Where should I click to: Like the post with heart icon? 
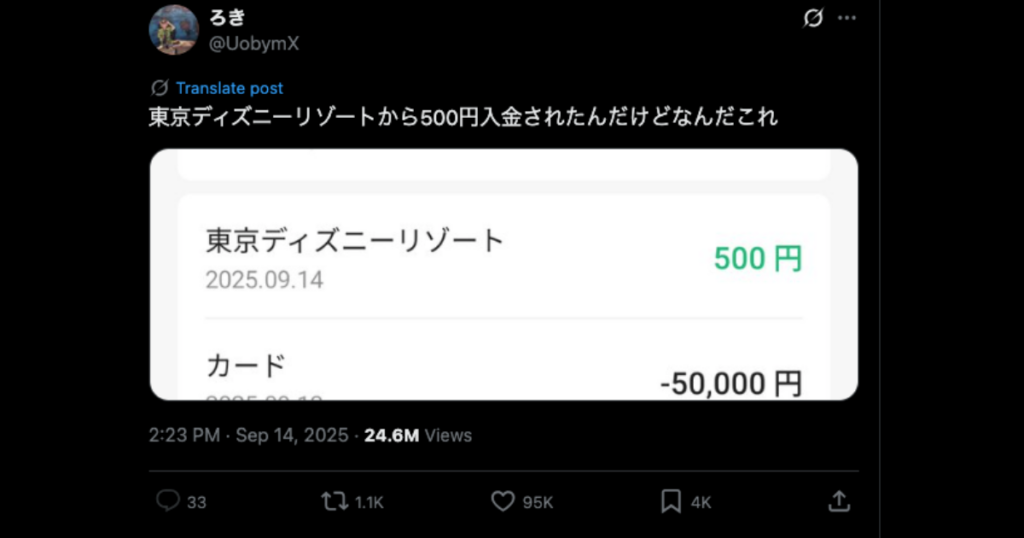pyautogui.click(x=502, y=501)
